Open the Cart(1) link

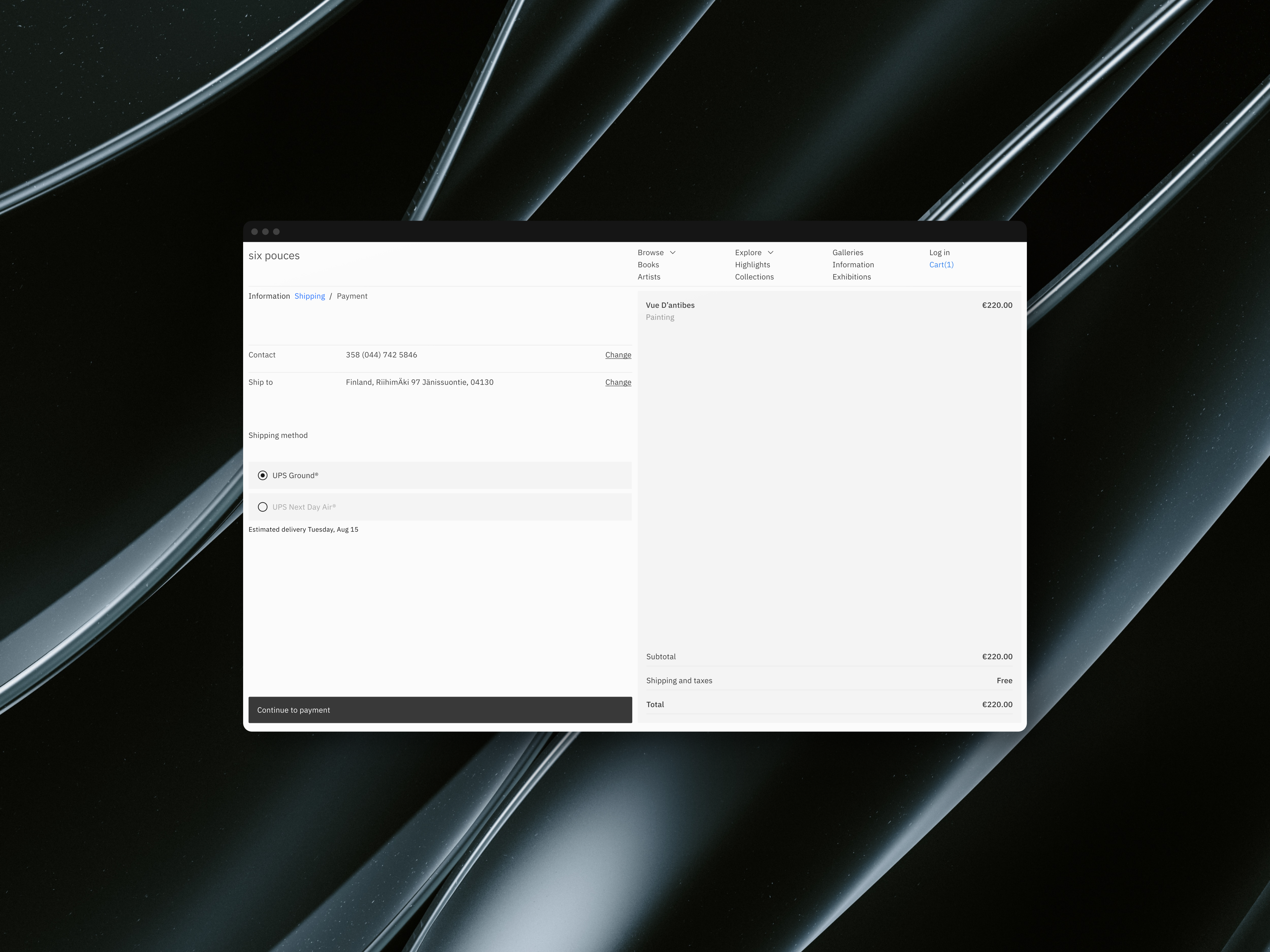coord(941,264)
